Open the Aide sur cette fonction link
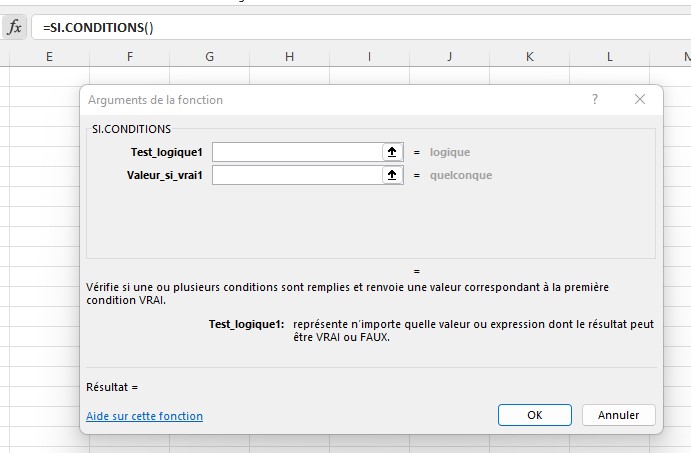691x453 pixels. pyautogui.click(x=144, y=416)
